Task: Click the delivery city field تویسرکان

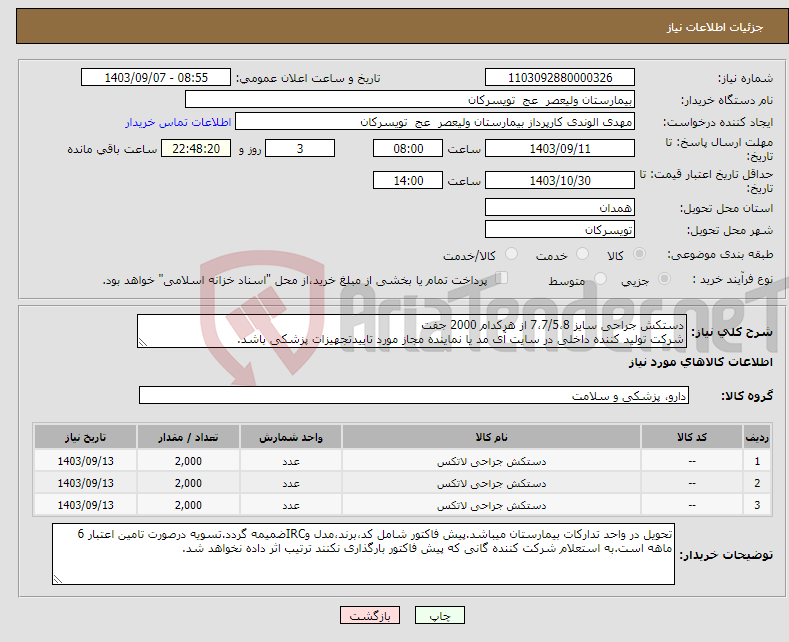Action: pyautogui.click(x=560, y=229)
